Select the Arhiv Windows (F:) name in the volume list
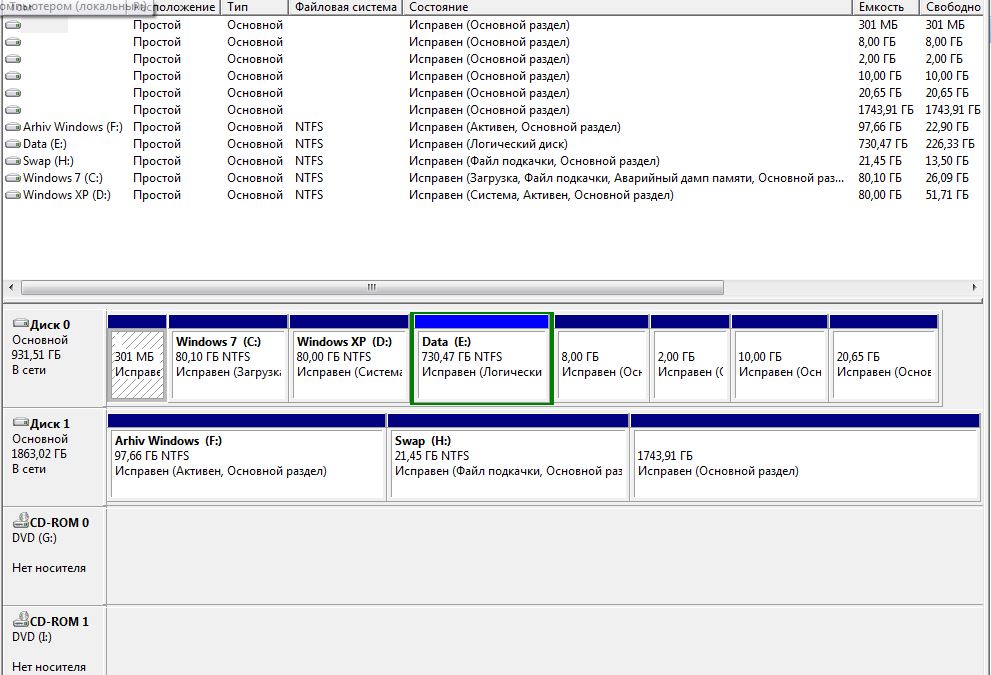 click(x=73, y=127)
